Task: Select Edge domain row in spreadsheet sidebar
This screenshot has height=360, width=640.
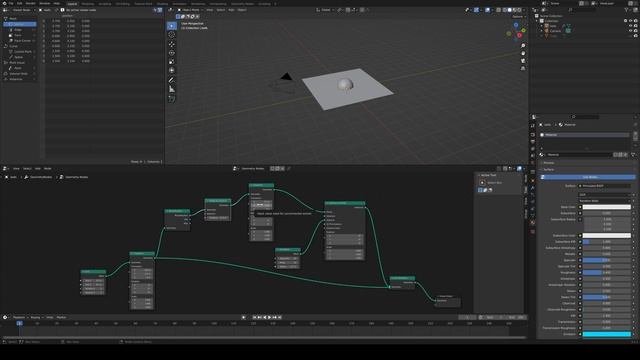Action: [x=20, y=30]
